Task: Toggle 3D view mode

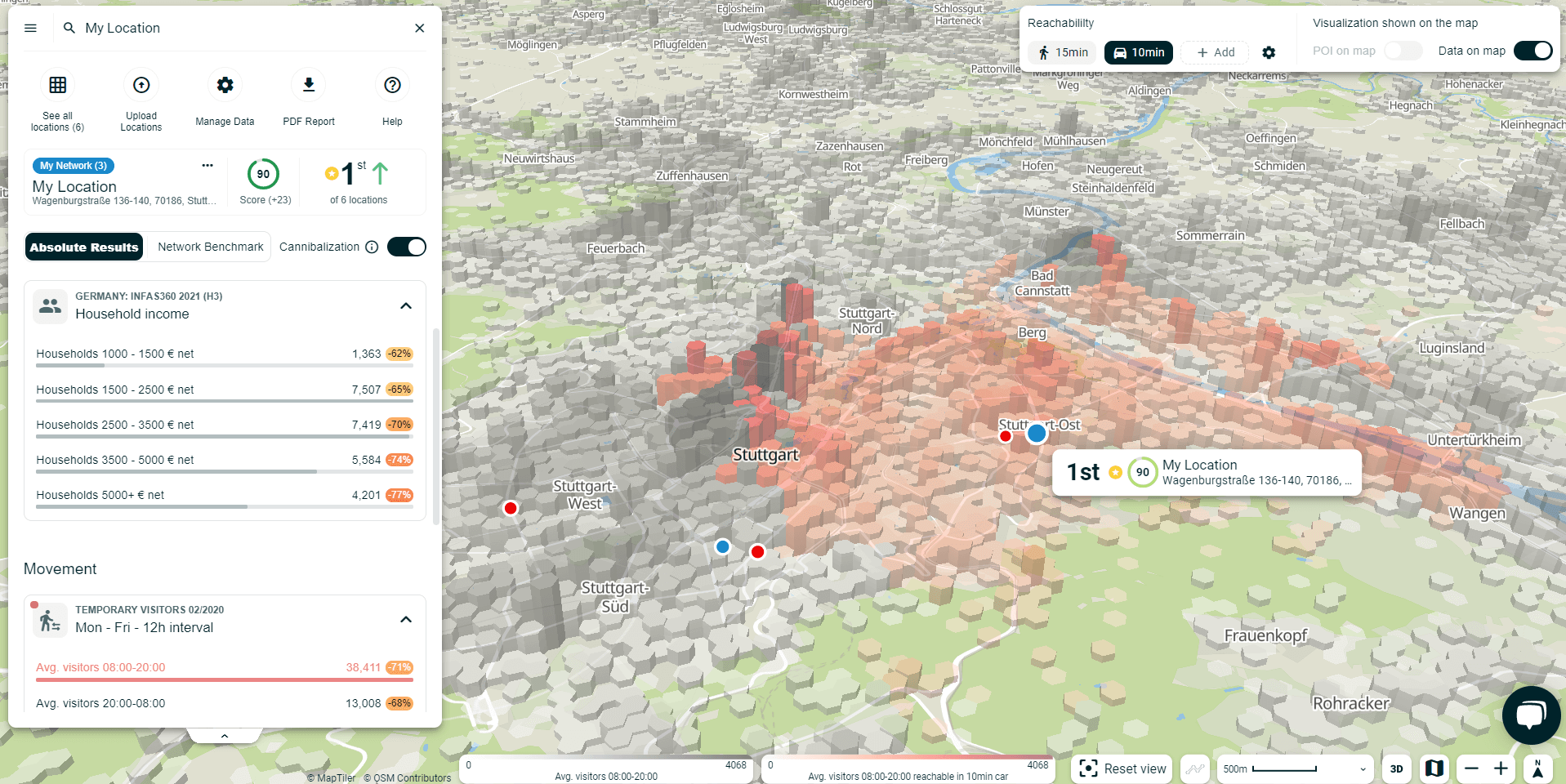Action: coord(1397,768)
